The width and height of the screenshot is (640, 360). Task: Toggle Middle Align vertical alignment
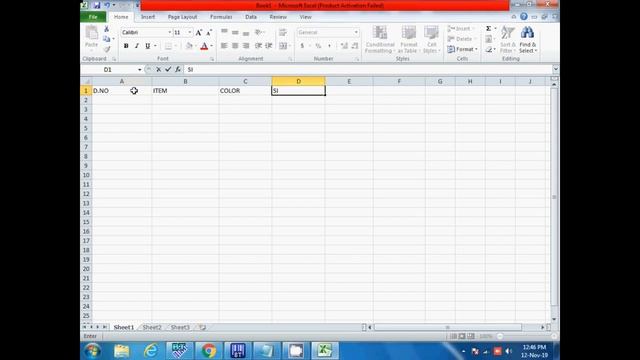235,32
